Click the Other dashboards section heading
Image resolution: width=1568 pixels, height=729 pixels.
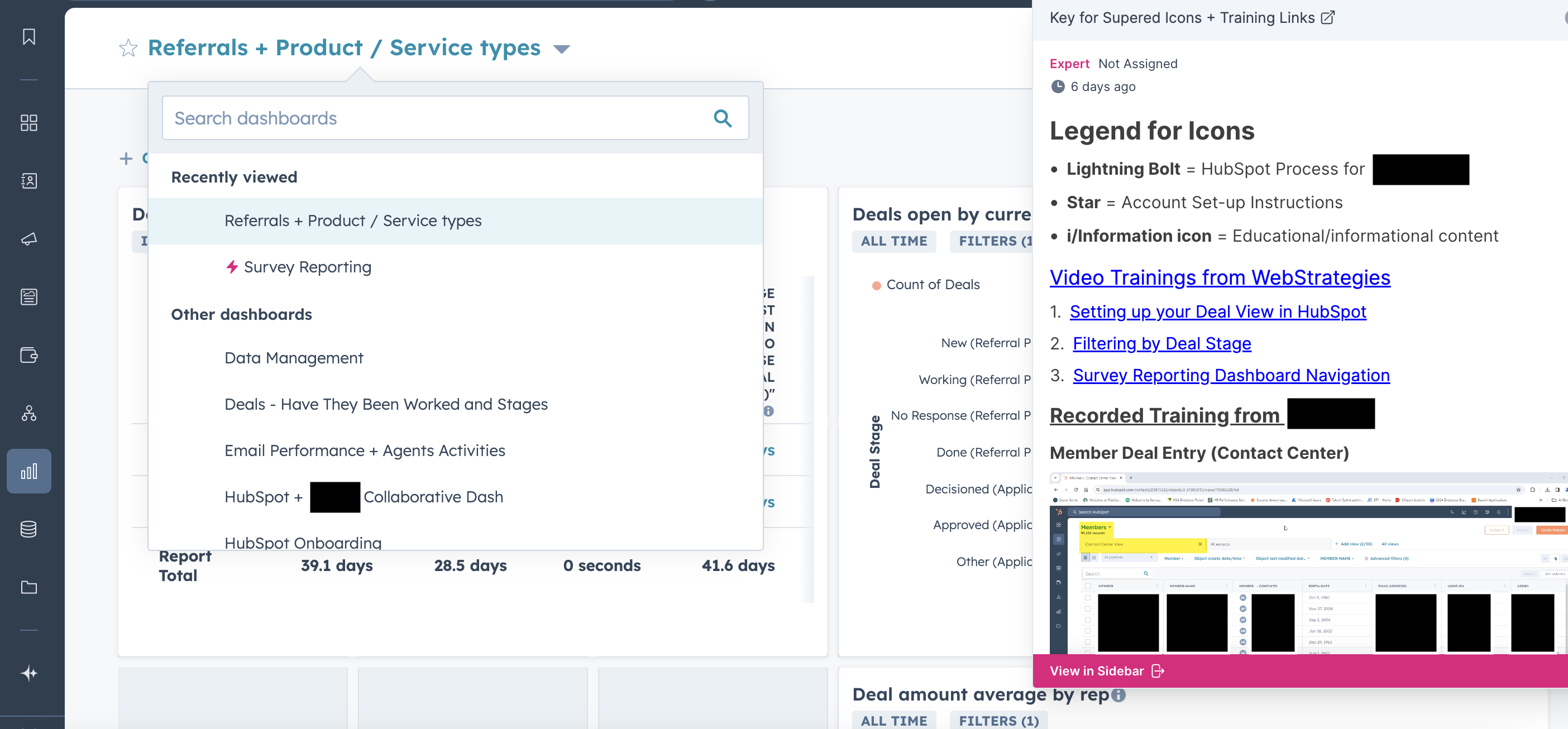point(241,315)
